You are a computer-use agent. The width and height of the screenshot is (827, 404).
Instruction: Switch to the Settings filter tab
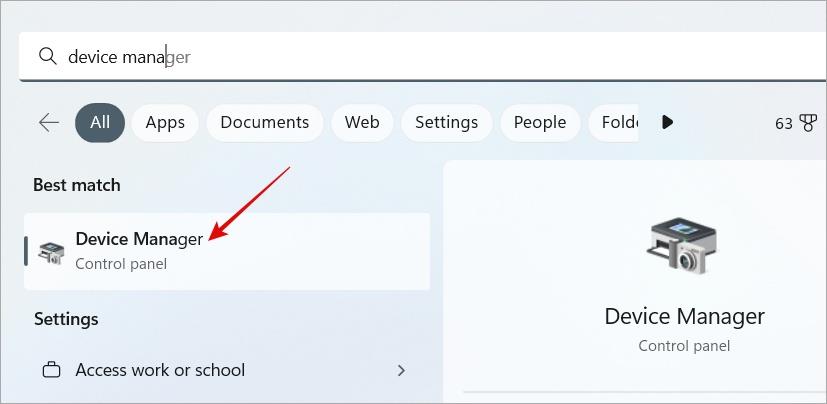(x=447, y=122)
